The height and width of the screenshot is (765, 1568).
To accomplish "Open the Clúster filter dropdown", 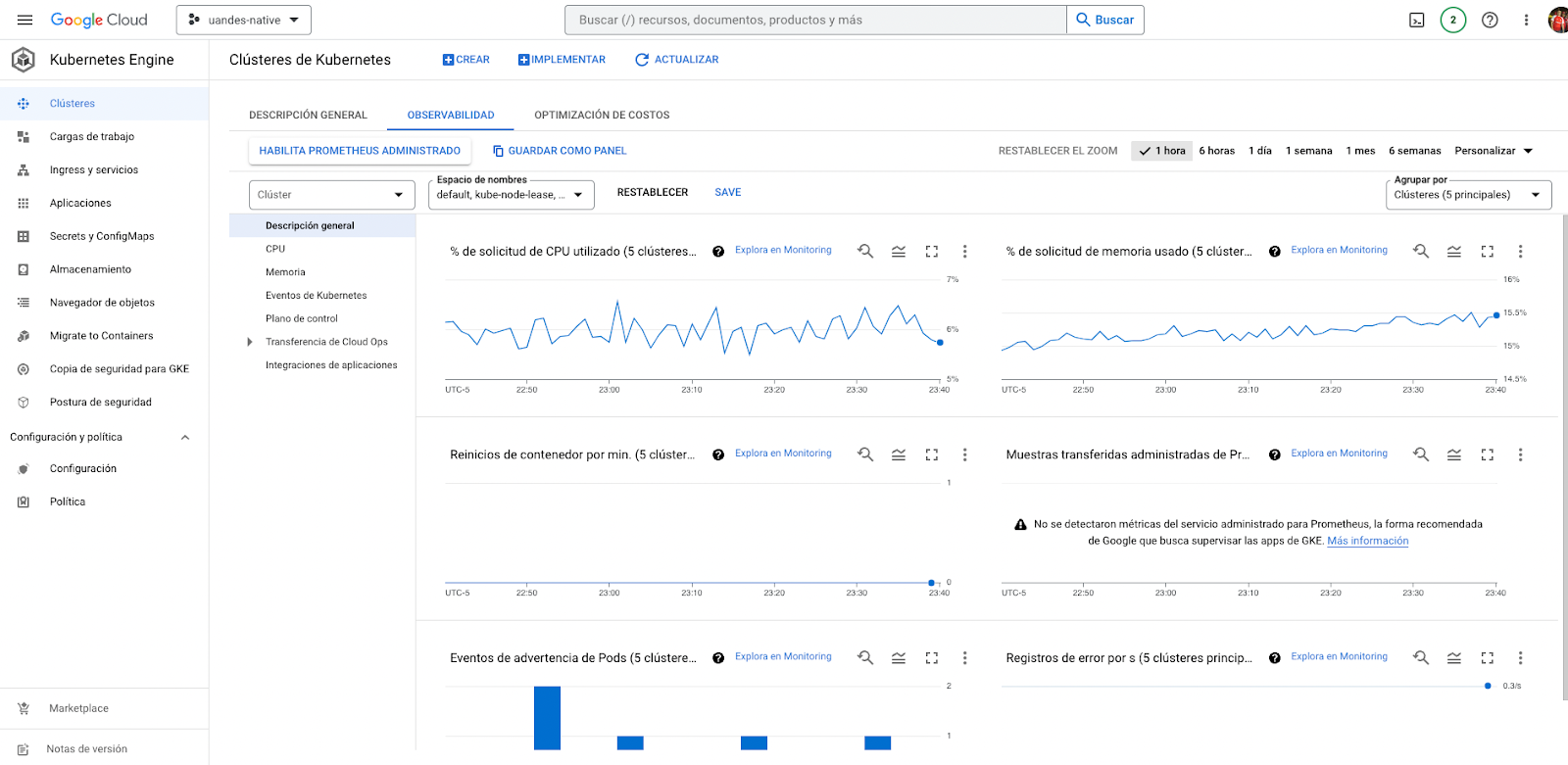I will (332, 195).
